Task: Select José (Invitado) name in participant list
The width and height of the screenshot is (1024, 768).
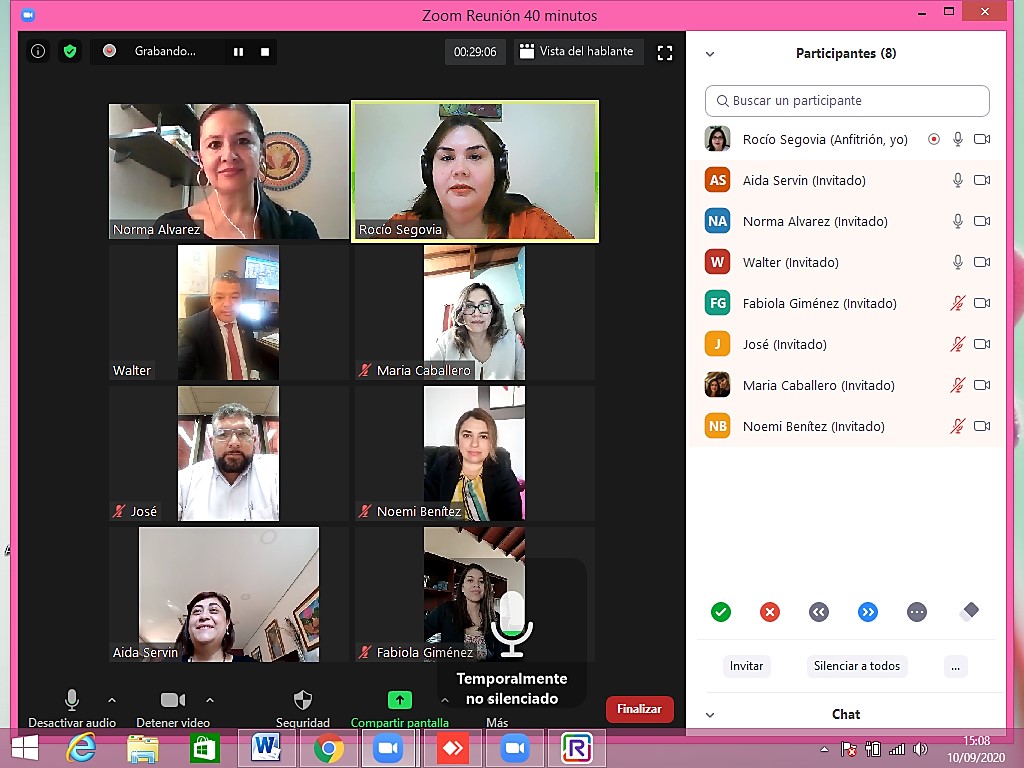Action: [784, 344]
